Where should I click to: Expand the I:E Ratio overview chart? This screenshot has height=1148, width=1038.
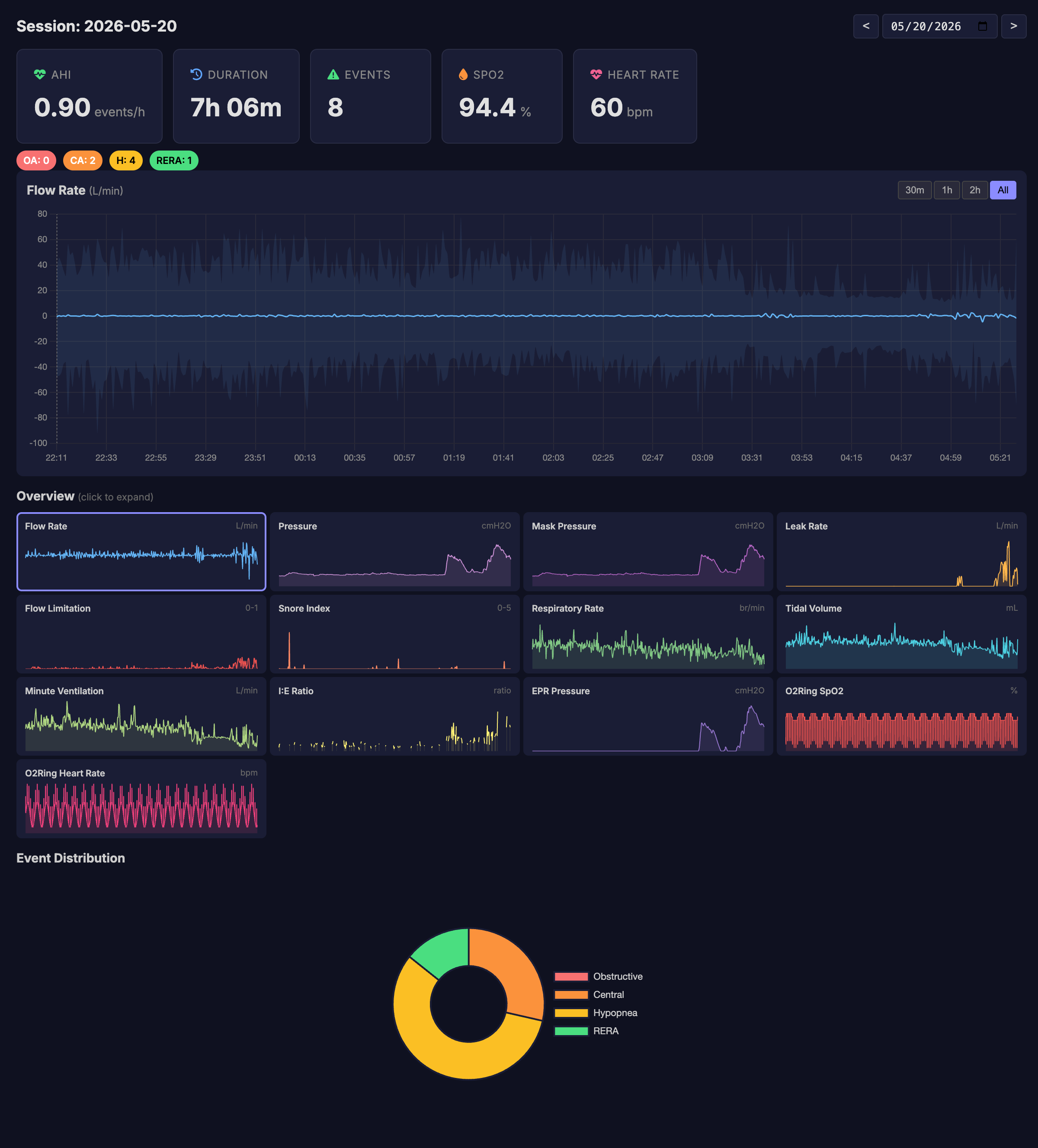394,716
